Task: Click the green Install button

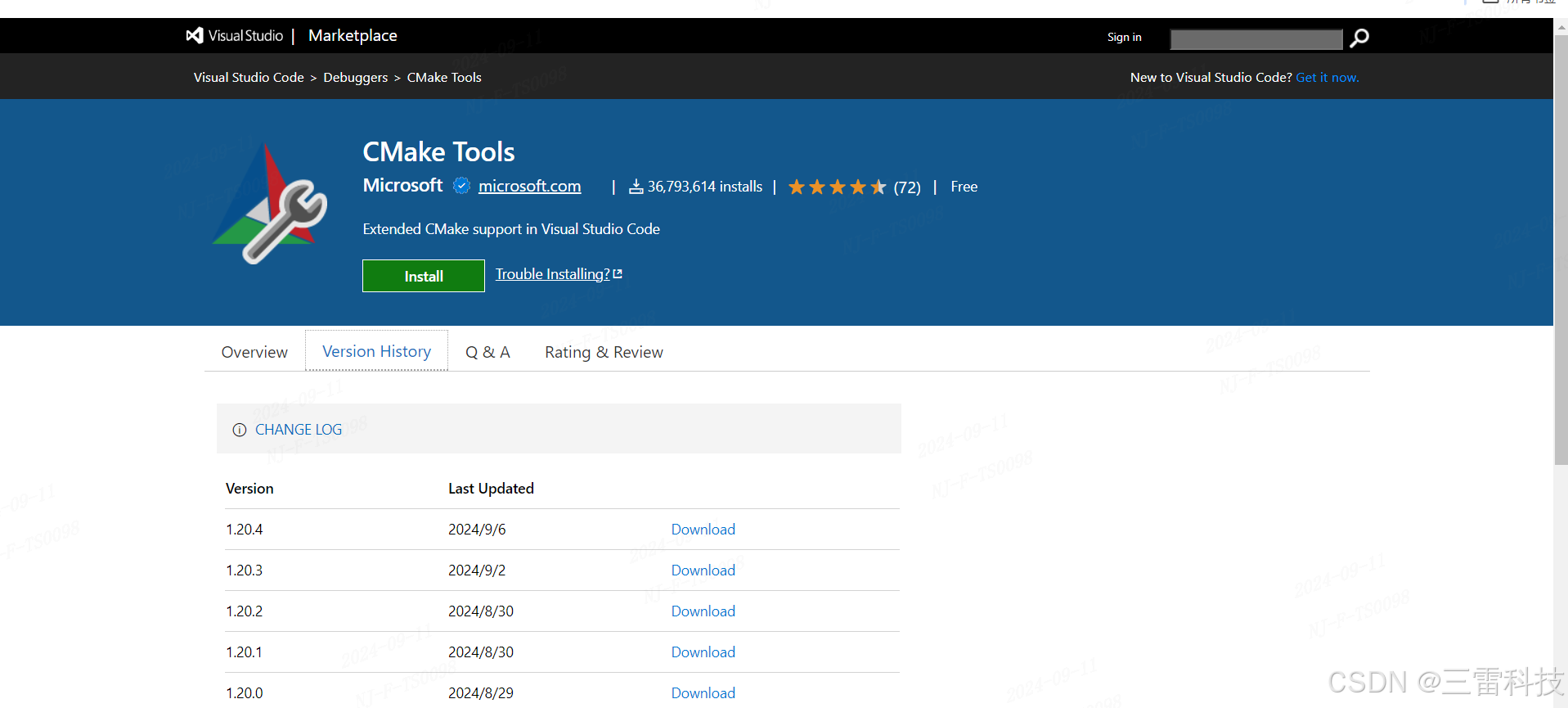Action: [x=424, y=276]
